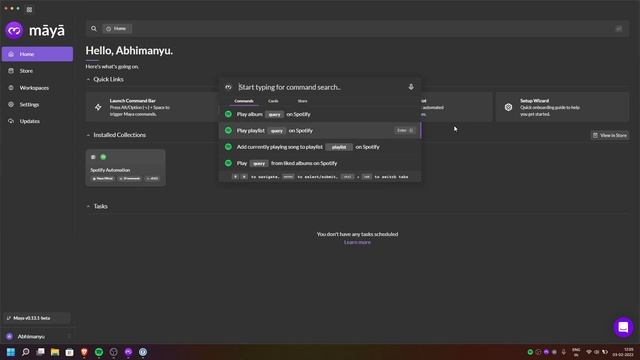Click the Maya logo icon

pos(14,31)
